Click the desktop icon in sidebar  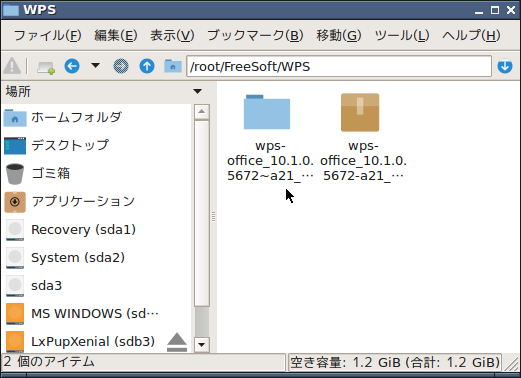pos(15,146)
